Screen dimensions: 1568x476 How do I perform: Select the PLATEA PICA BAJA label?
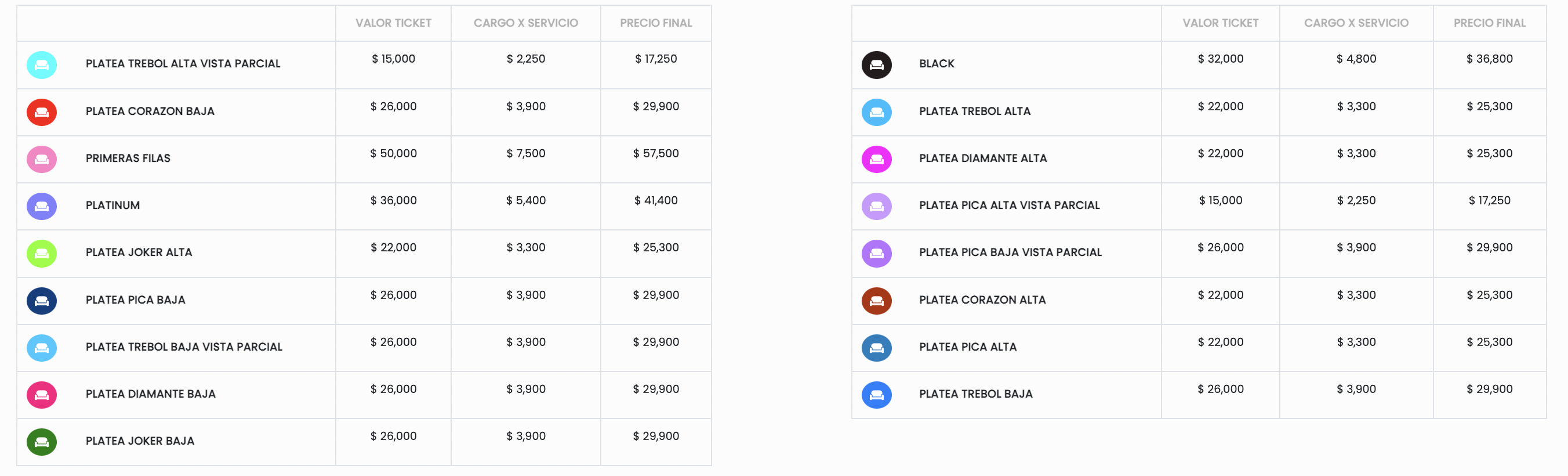coord(135,300)
